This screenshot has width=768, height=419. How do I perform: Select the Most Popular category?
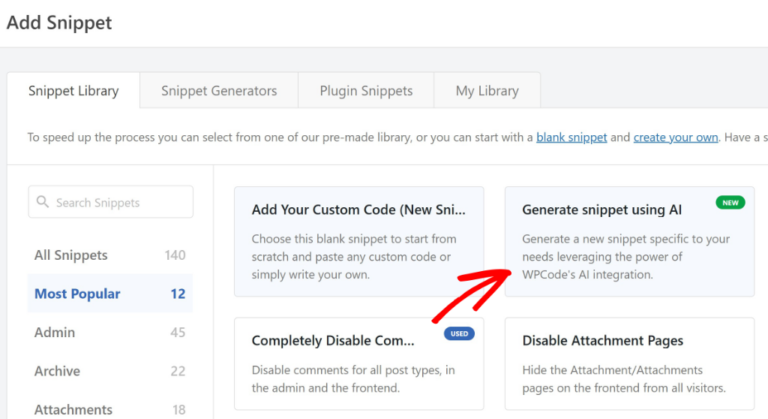pos(110,294)
